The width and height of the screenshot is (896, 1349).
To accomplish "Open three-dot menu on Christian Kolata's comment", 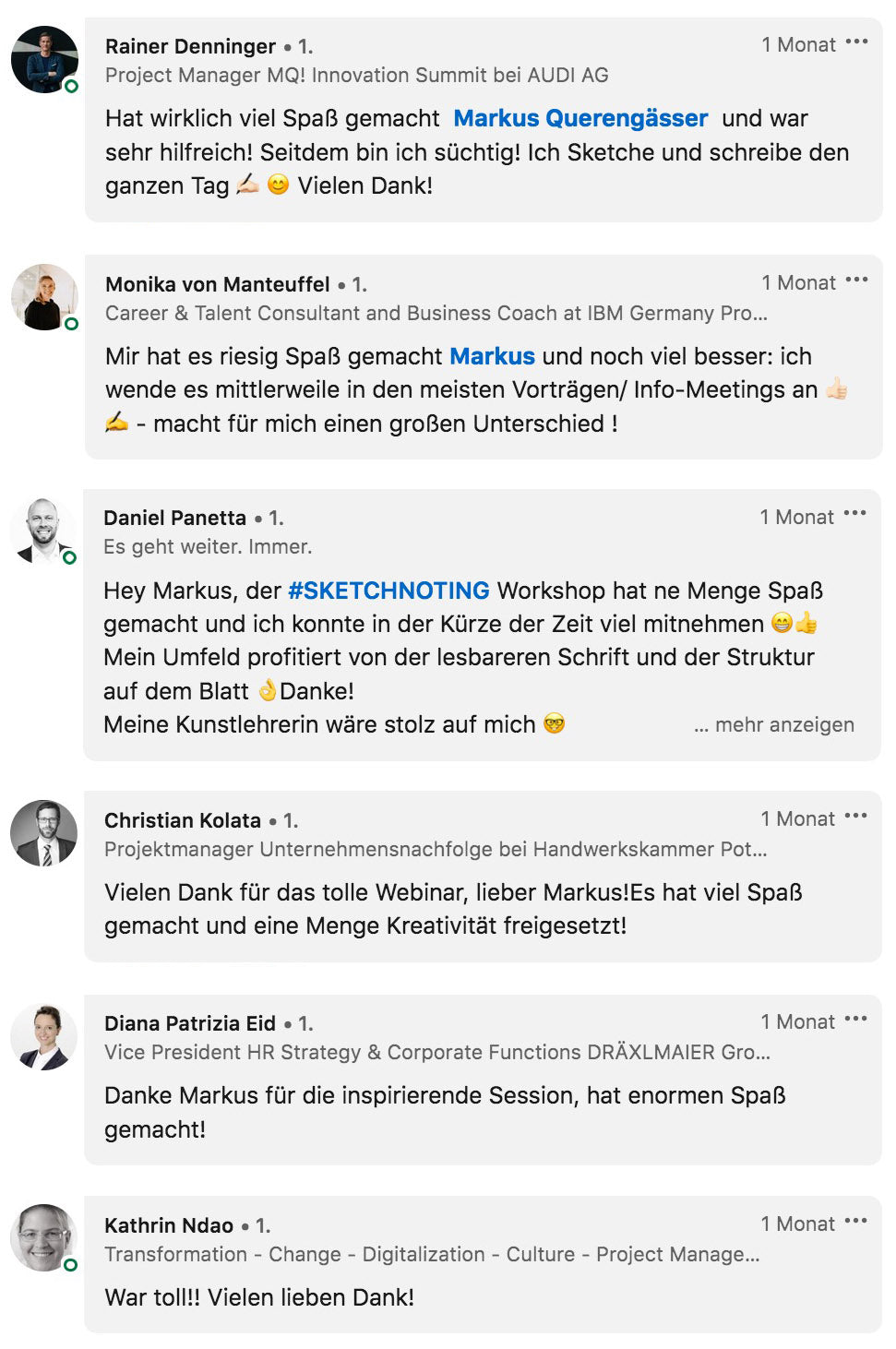I will coord(855,817).
